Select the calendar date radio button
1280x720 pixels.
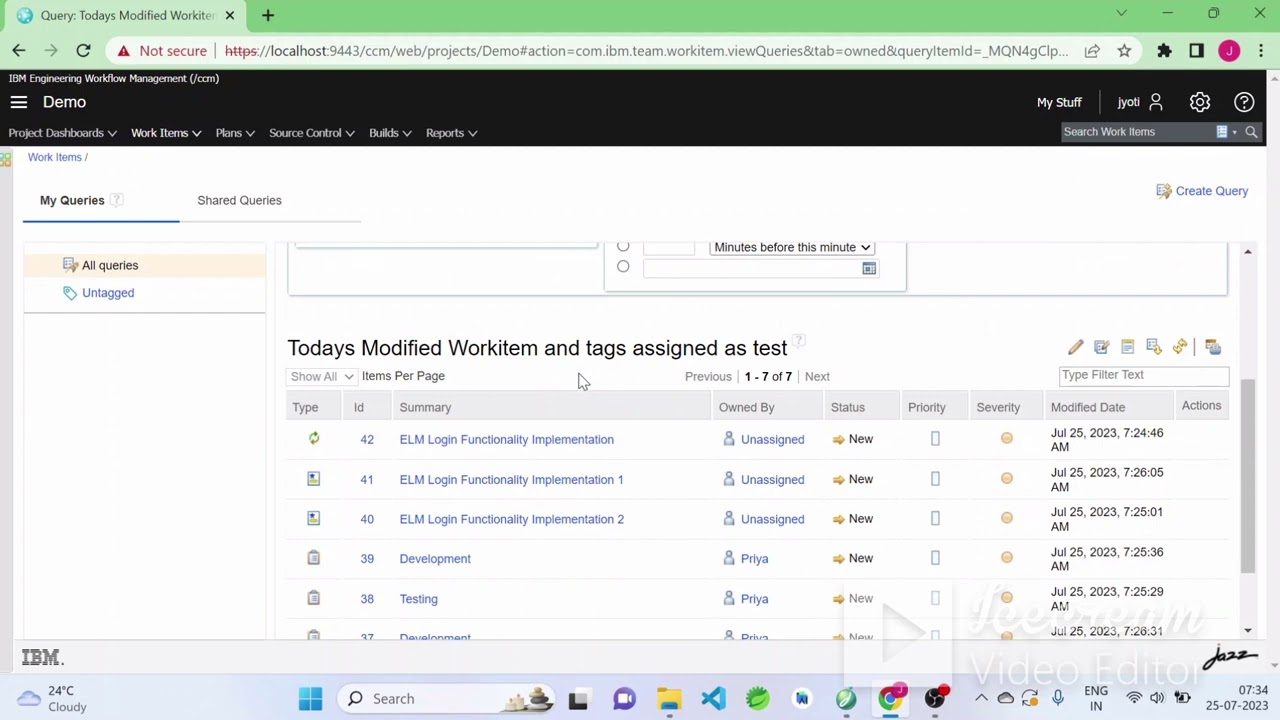click(623, 266)
